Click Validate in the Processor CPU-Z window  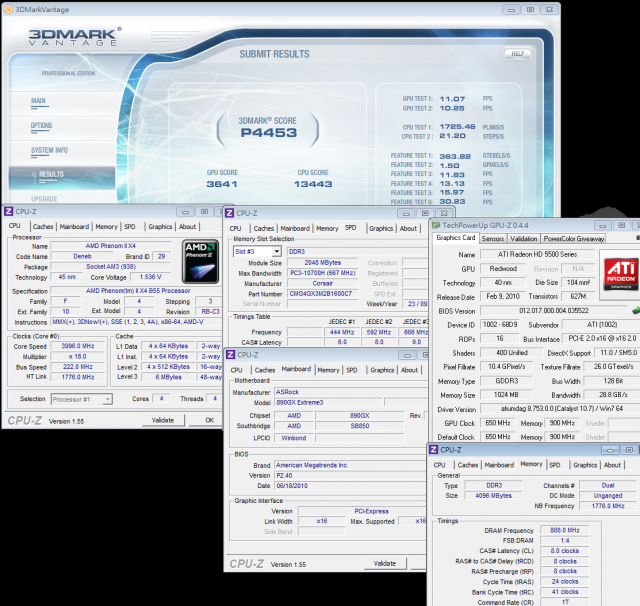tap(163, 420)
